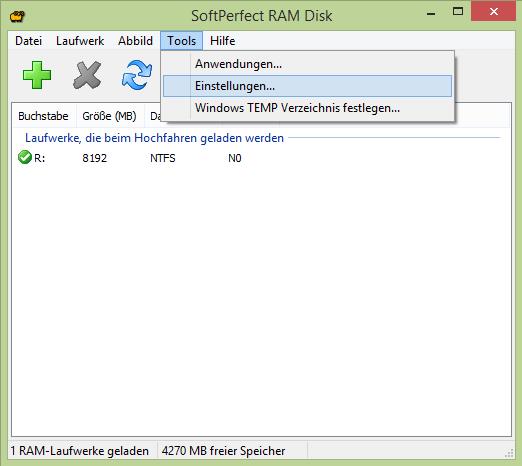
Task: Sort by Größe (MB) column header
Action: [x=110, y=116]
